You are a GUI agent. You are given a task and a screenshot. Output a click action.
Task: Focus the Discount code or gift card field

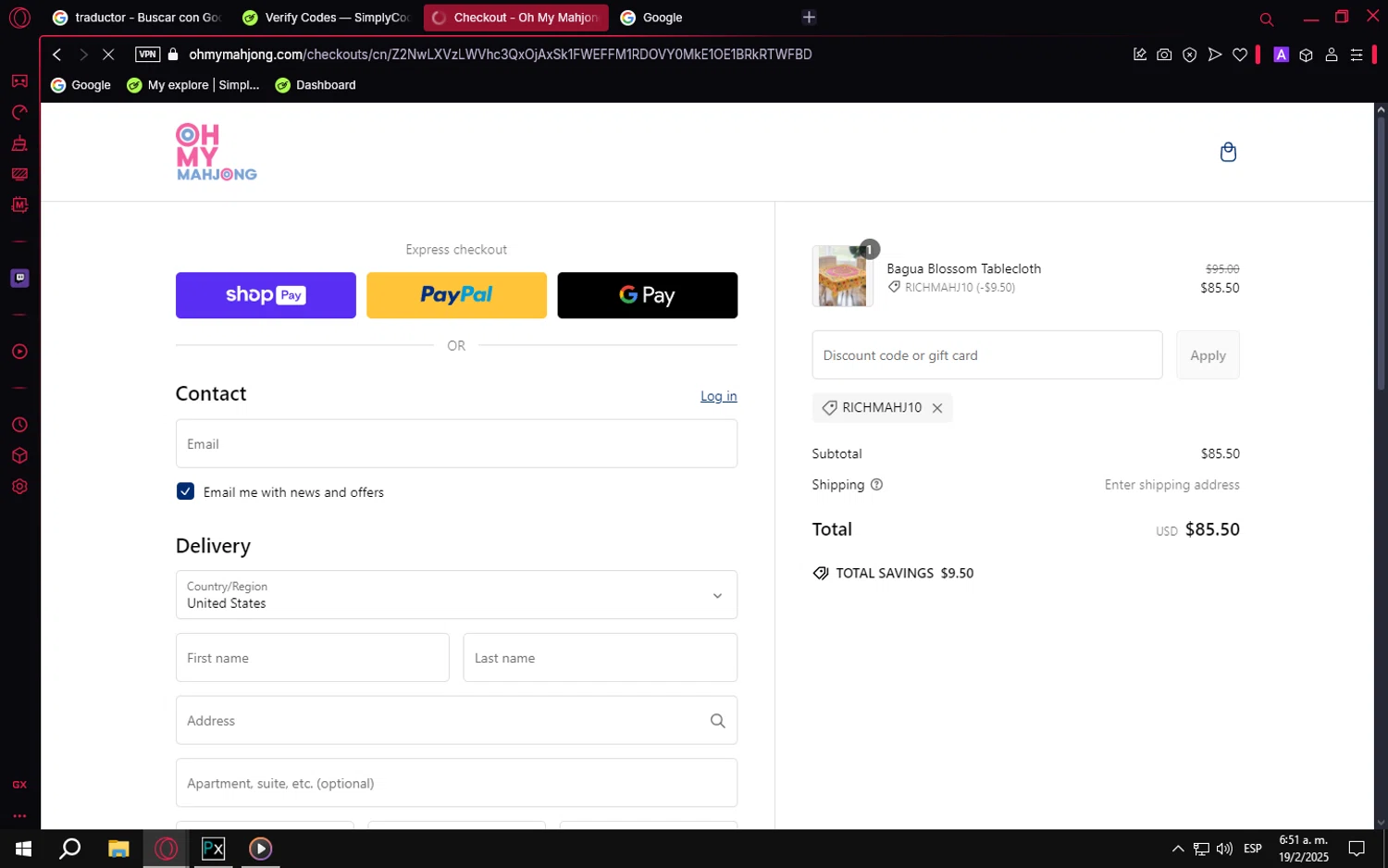pyautogui.click(x=986, y=355)
